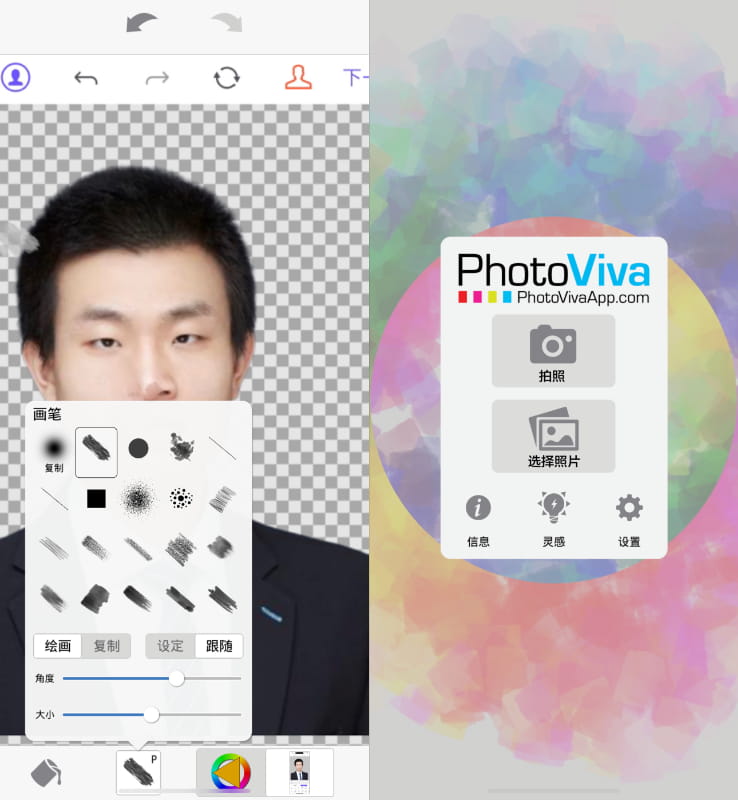Click the 角度 slider handle
Screen dimensions: 738x800
click(x=177, y=679)
